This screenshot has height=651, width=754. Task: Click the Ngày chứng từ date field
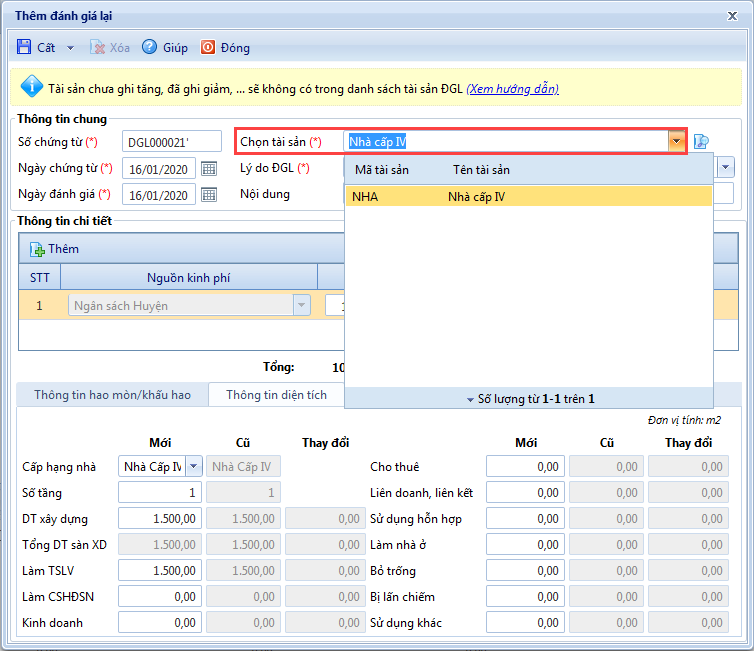(159, 169)
